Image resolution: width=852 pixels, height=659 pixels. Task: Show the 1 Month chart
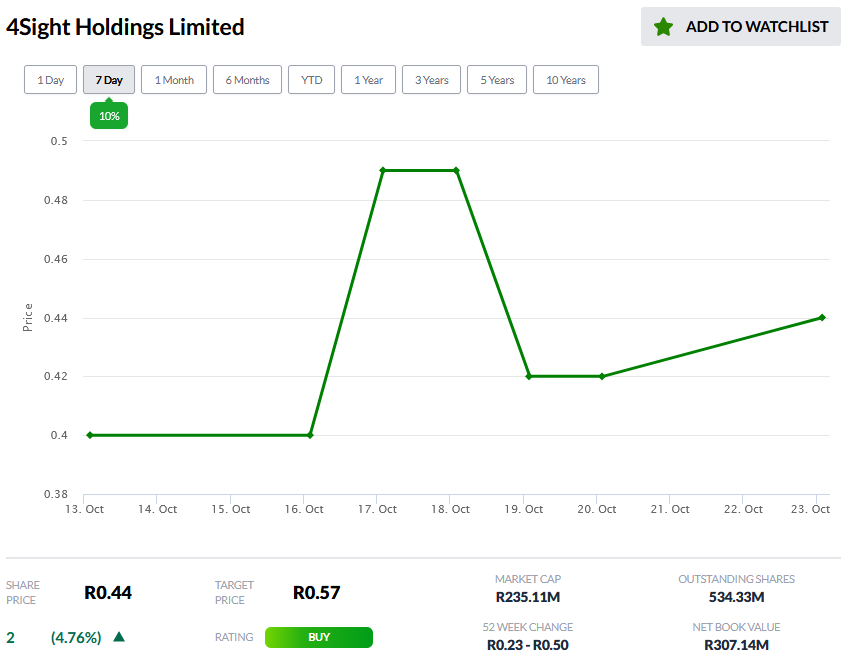174,80
